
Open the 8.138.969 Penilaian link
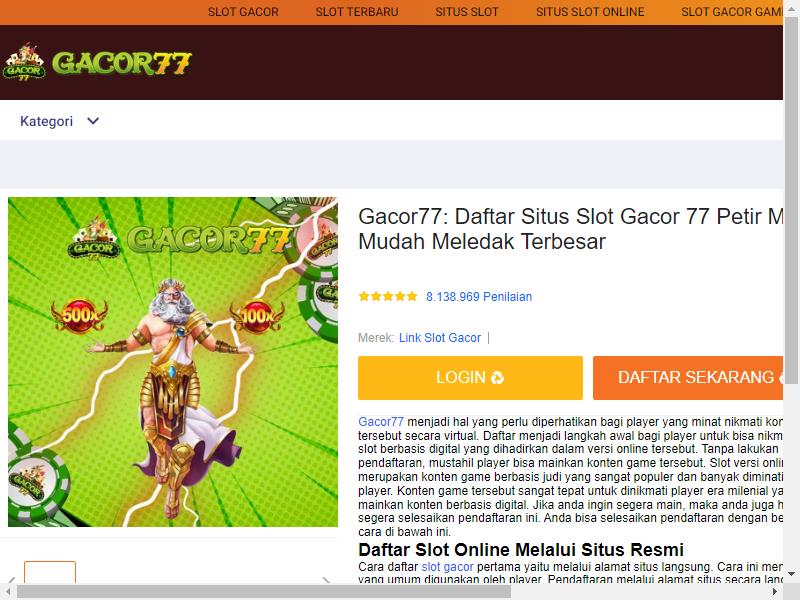(x=479, y=296)
